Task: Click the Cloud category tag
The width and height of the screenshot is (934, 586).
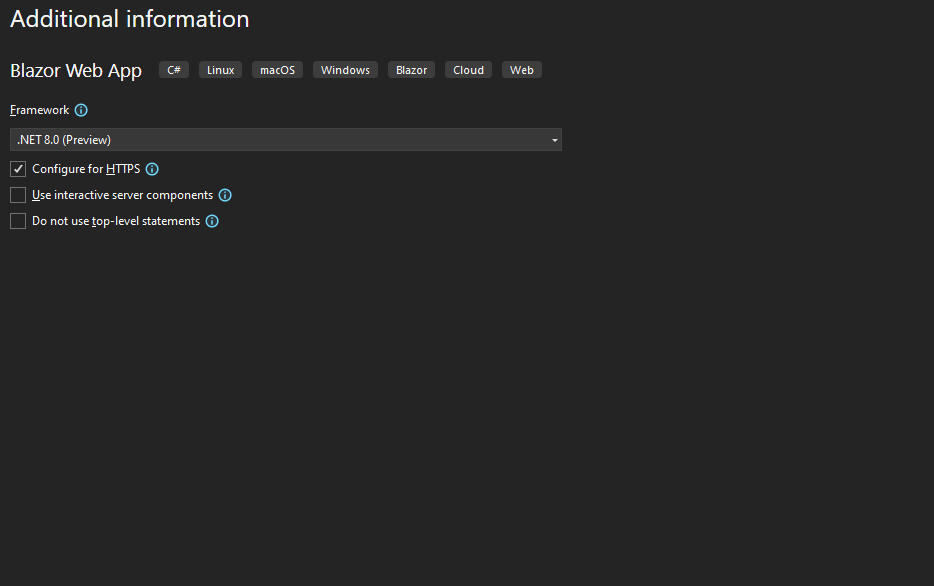Action: pos(467,69)
